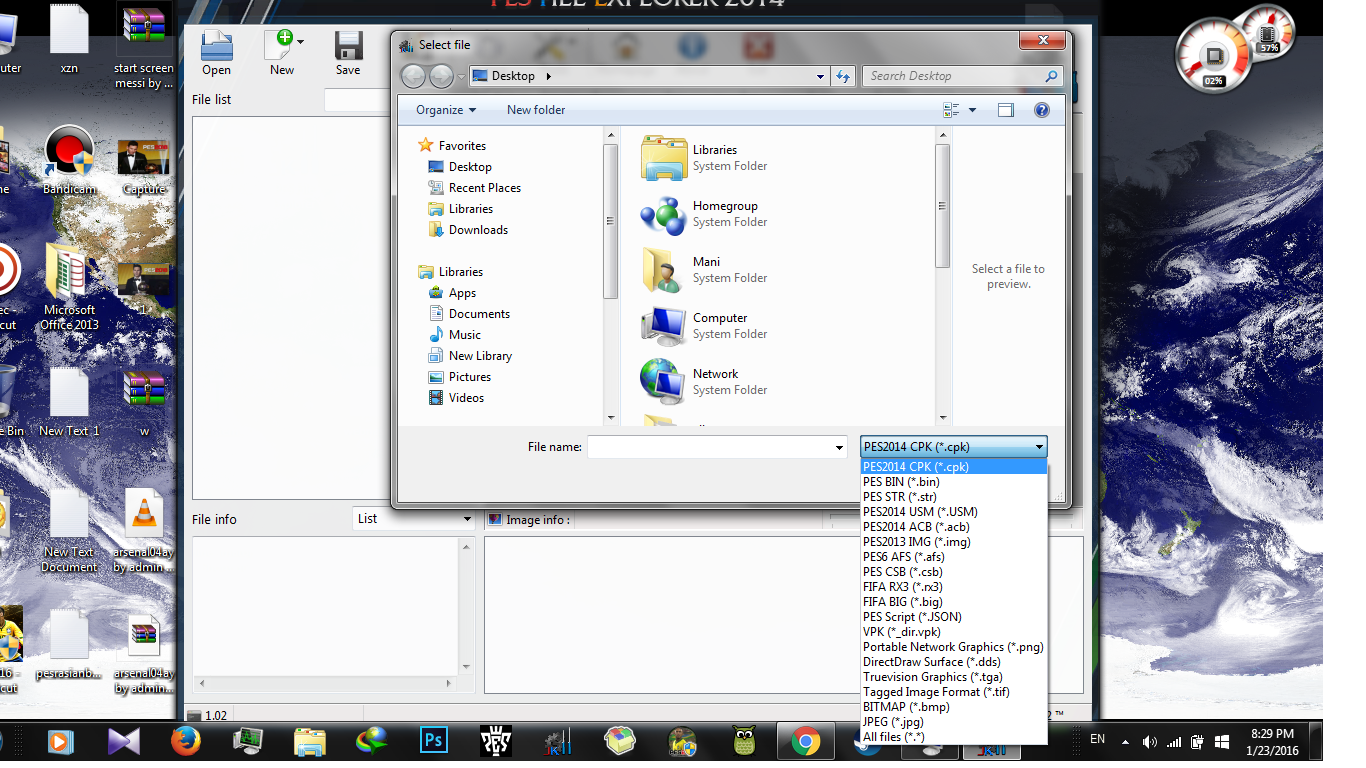Expand the Organize dropdown menu
The image size is (1366, 768).
pyautogui.click(x=446, y=110)
